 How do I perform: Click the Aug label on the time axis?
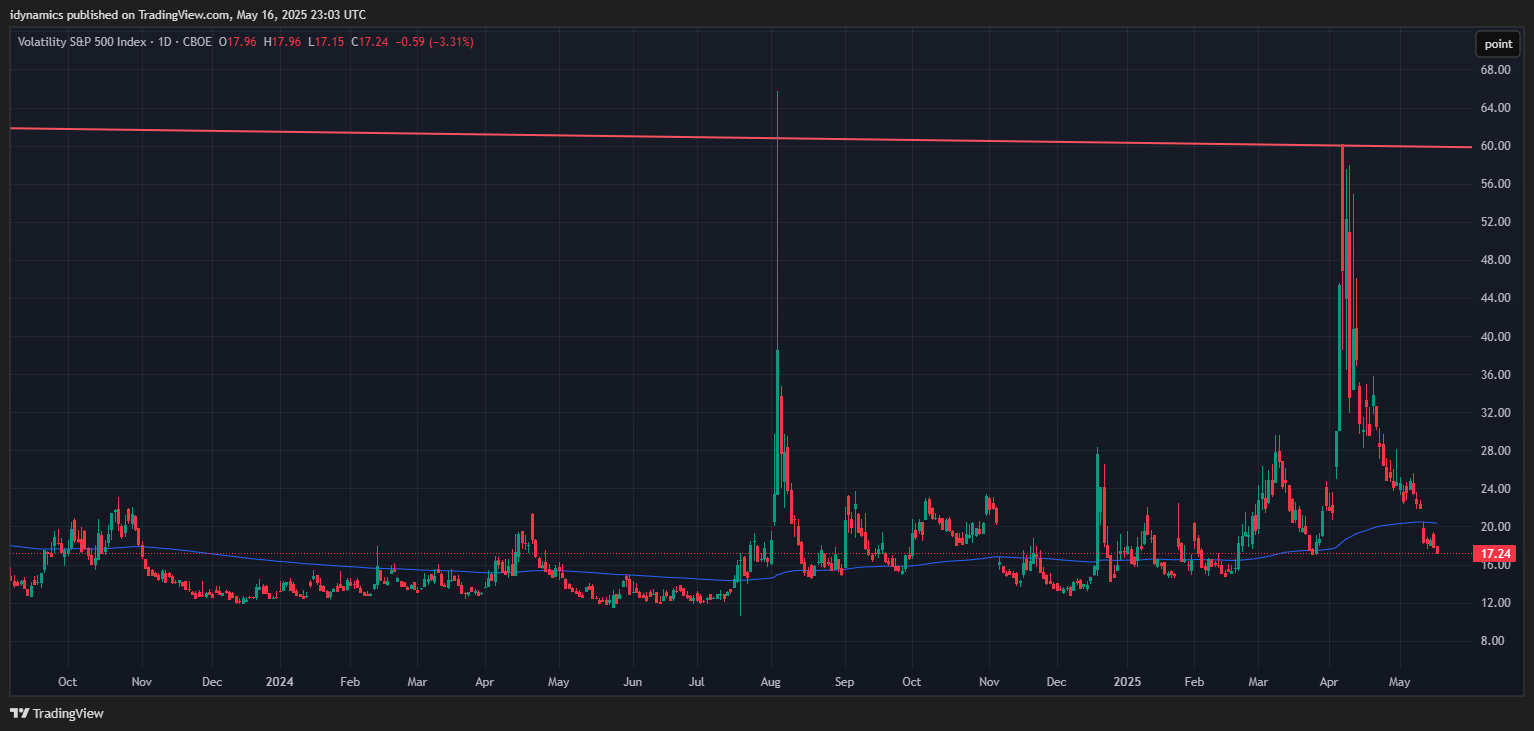(x=771, y=682)
